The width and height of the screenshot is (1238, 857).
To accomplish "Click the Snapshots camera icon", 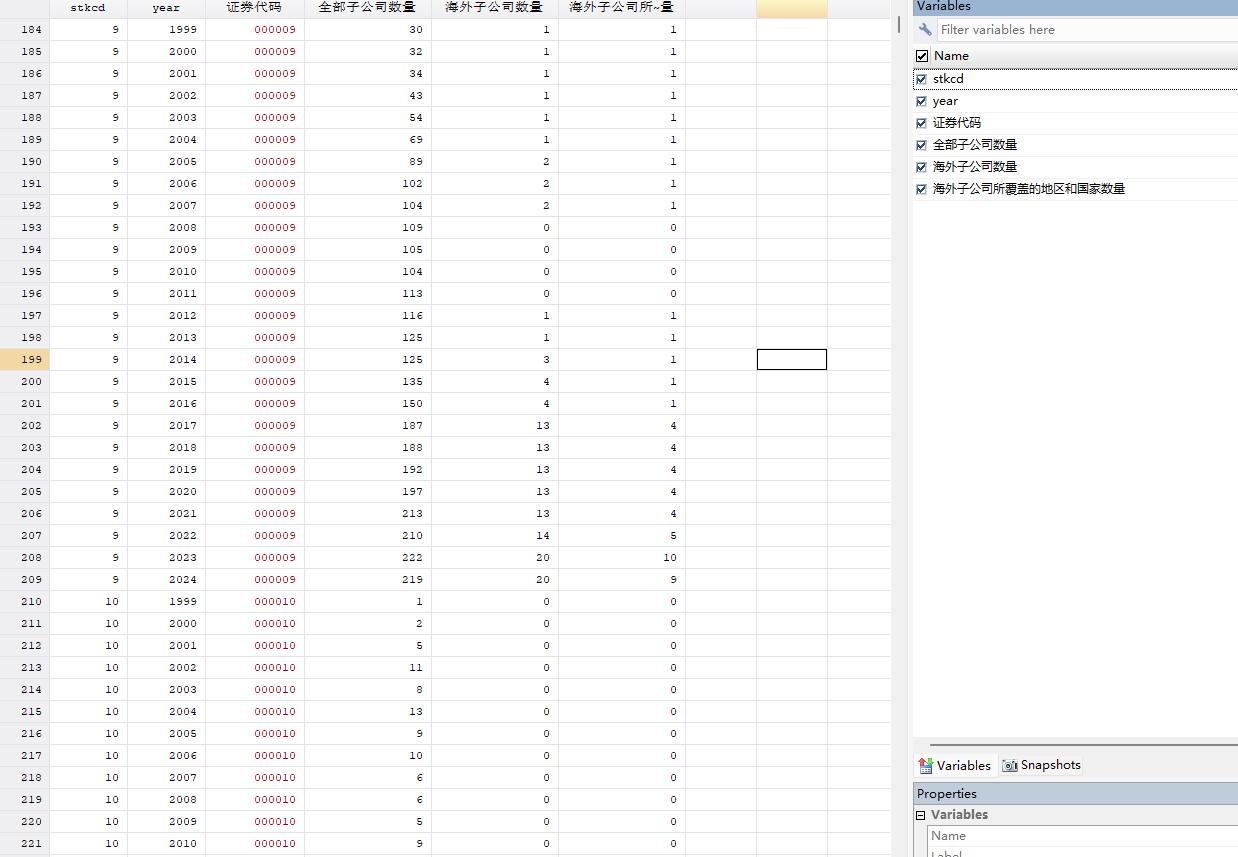I will click(1010, 765).
